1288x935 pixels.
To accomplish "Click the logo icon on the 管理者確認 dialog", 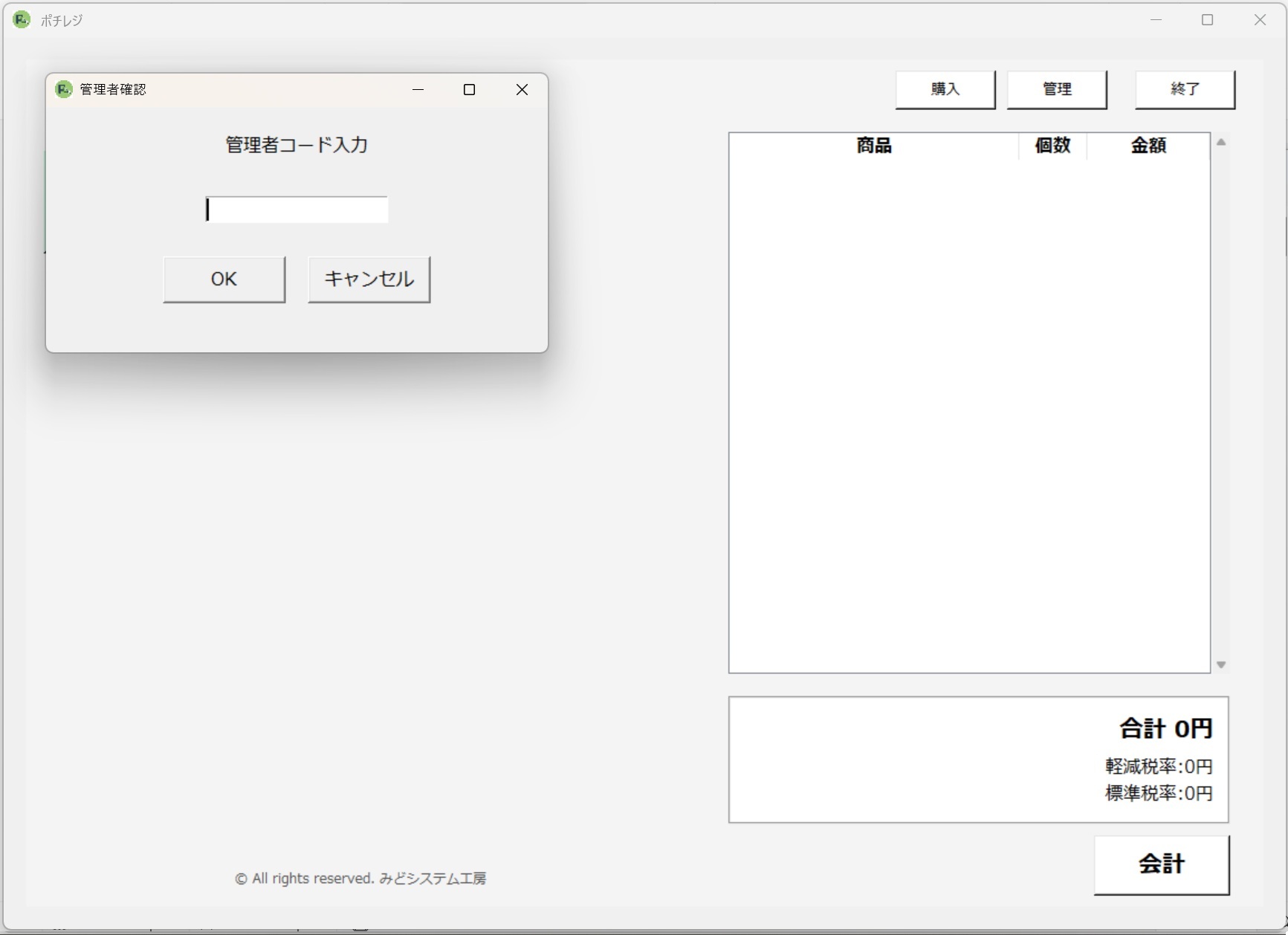I will [x=63, y=89].
